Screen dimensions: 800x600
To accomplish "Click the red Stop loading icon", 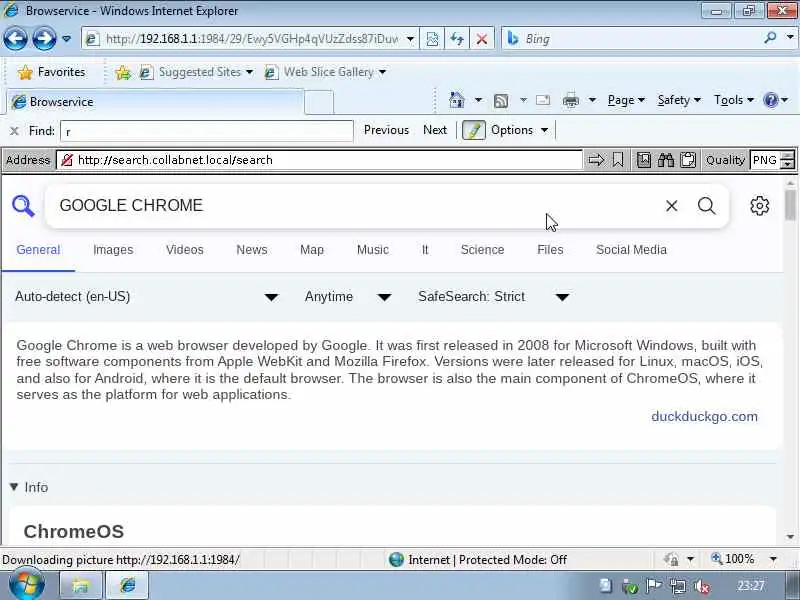I will [x=481, y=39].
